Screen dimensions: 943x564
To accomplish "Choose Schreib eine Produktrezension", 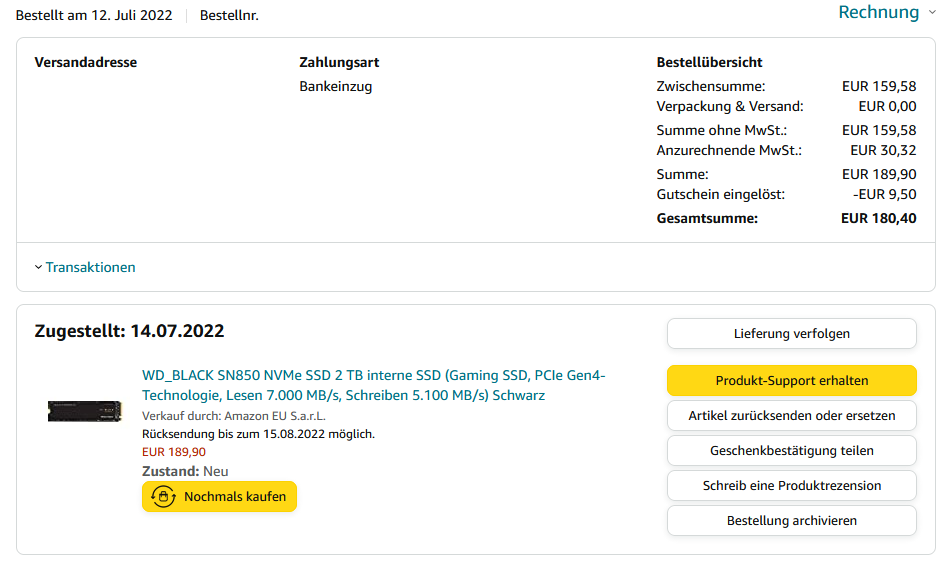I will [791, 485].
